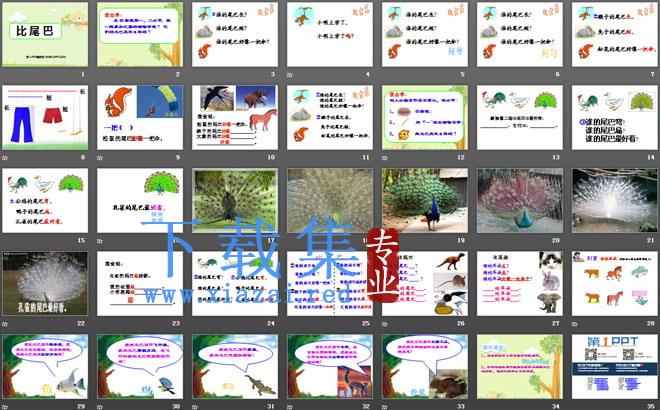Viewport: 660px width, 410px height.
Task: Open slide 30 with bird speech bubble
Action: point(140,367)
